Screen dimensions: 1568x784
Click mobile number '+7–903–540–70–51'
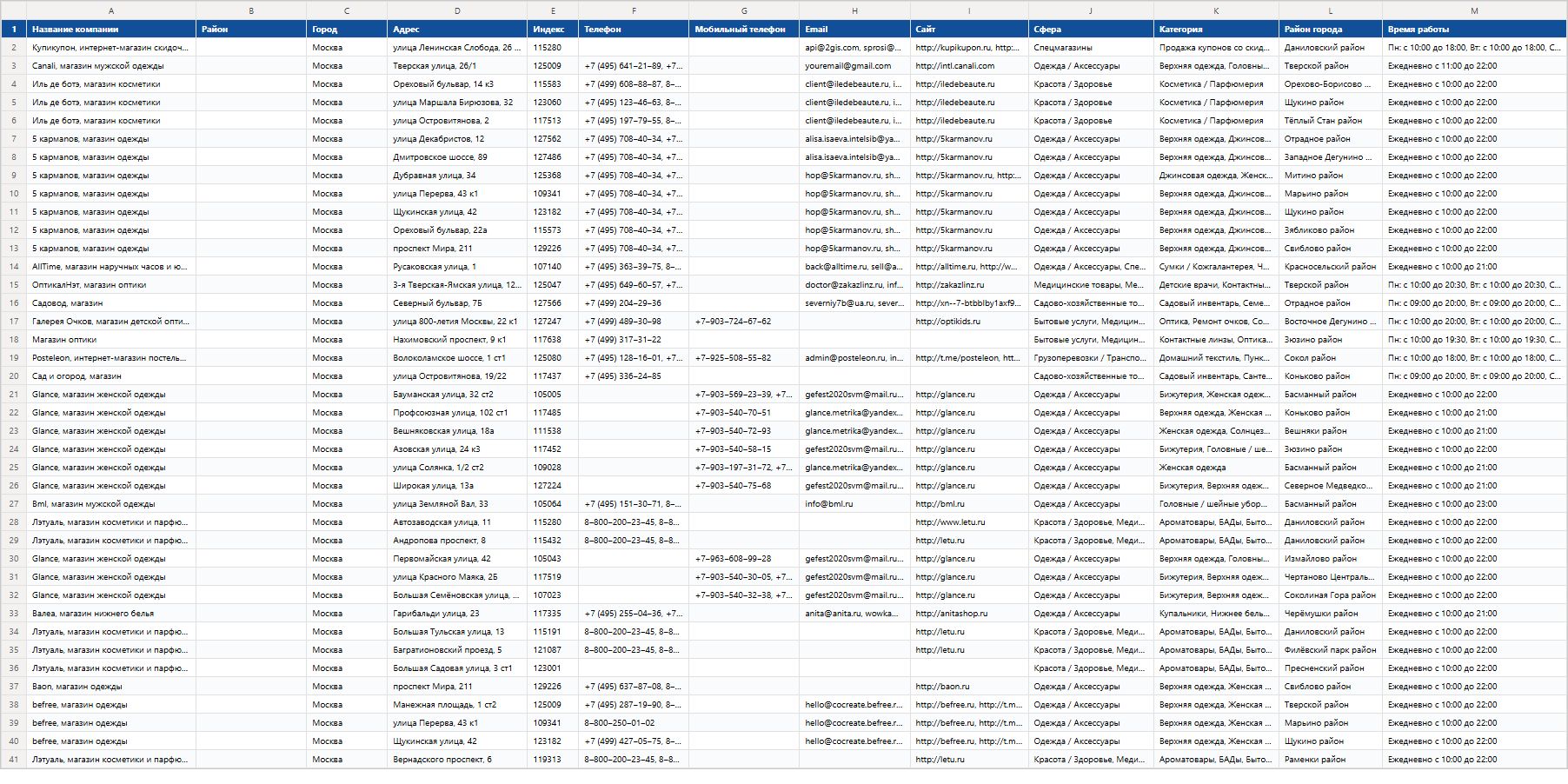coord(744,413)
